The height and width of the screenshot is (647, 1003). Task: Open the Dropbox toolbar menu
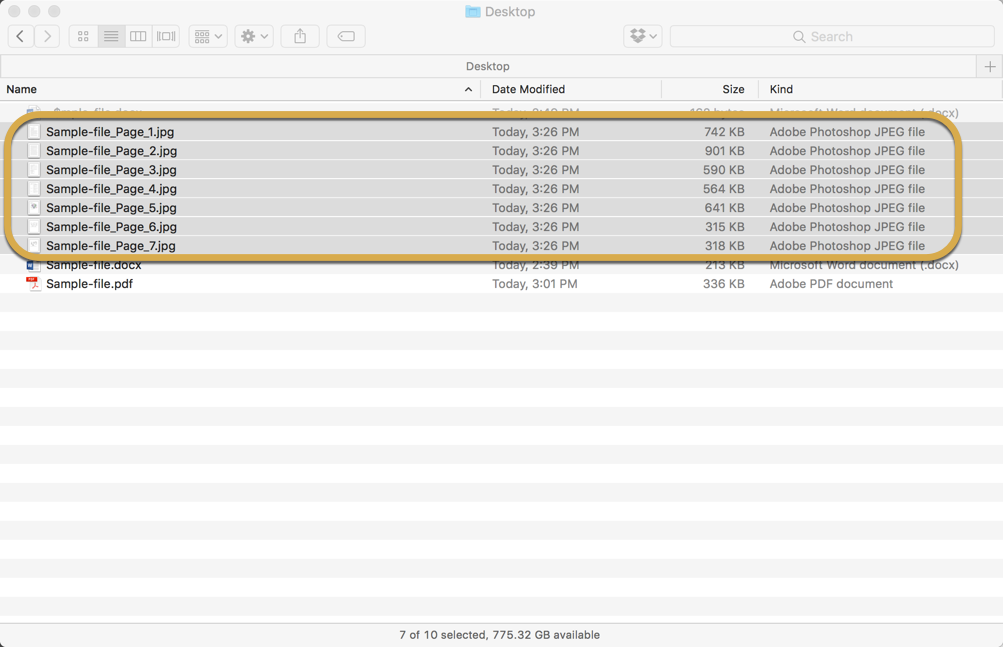tap(642, 36)
